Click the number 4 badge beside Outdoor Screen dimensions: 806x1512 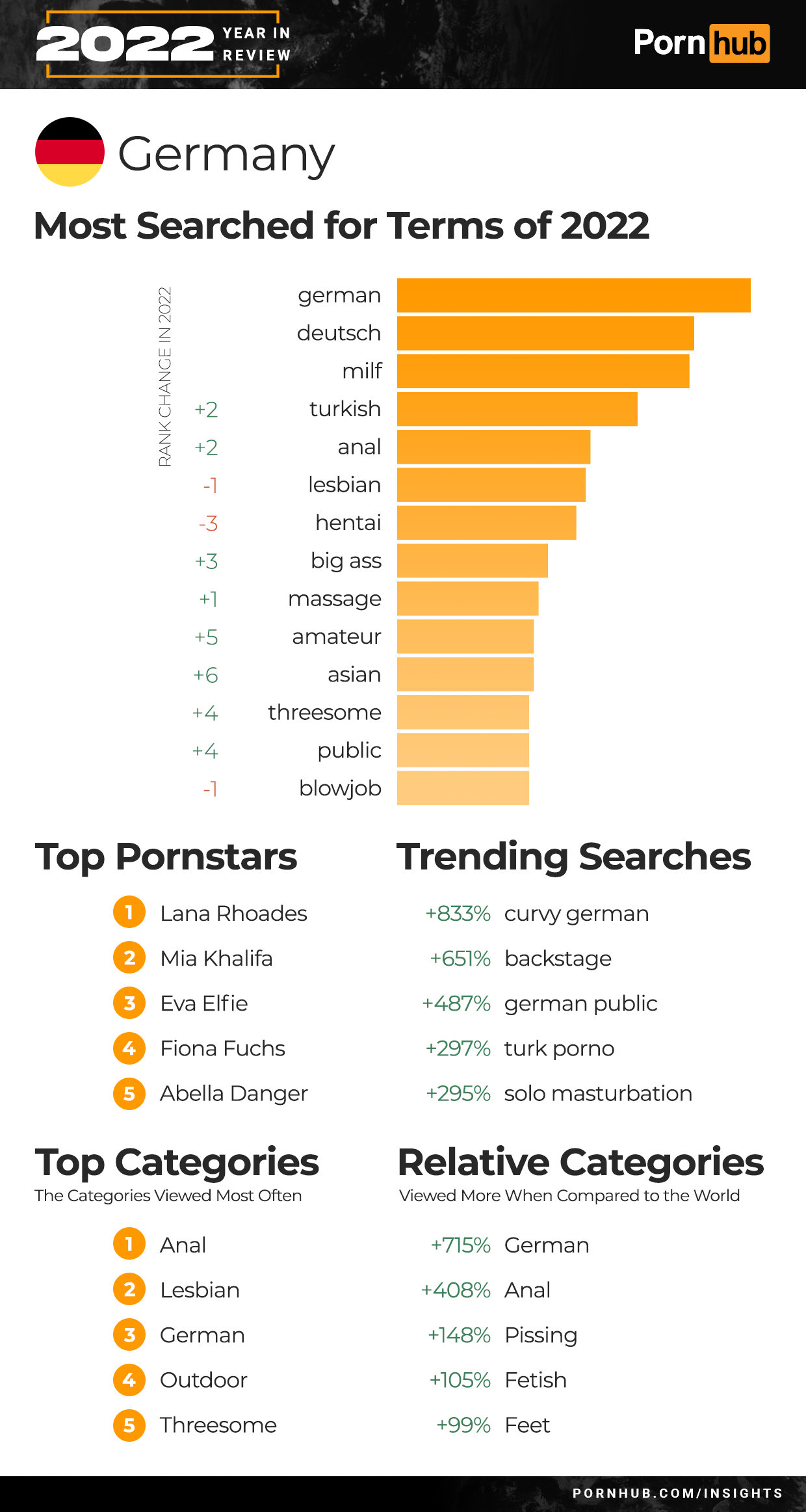(129, 1379)
